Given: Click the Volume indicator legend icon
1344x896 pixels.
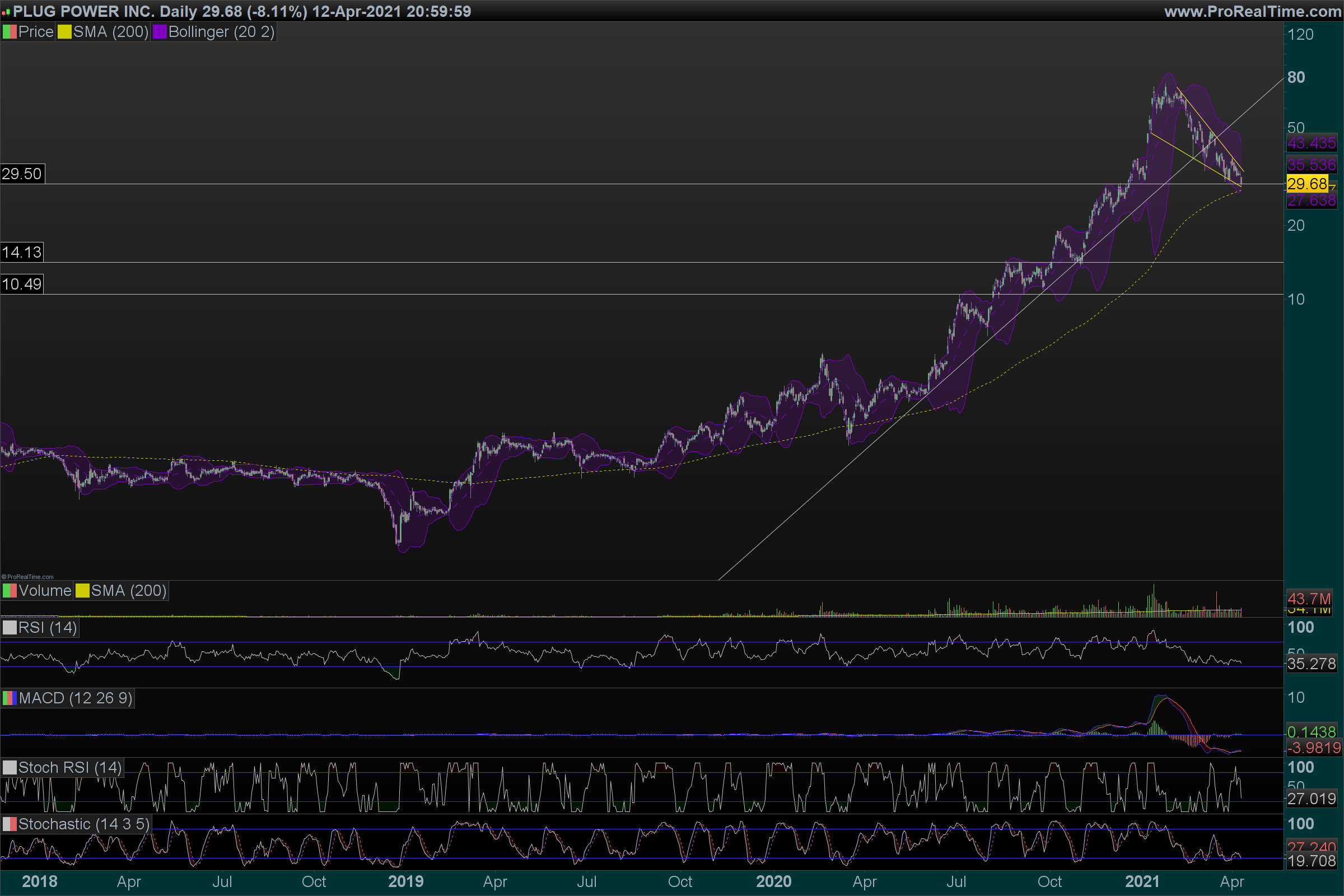Looking at the screenshot, I should tap(10, 591).
